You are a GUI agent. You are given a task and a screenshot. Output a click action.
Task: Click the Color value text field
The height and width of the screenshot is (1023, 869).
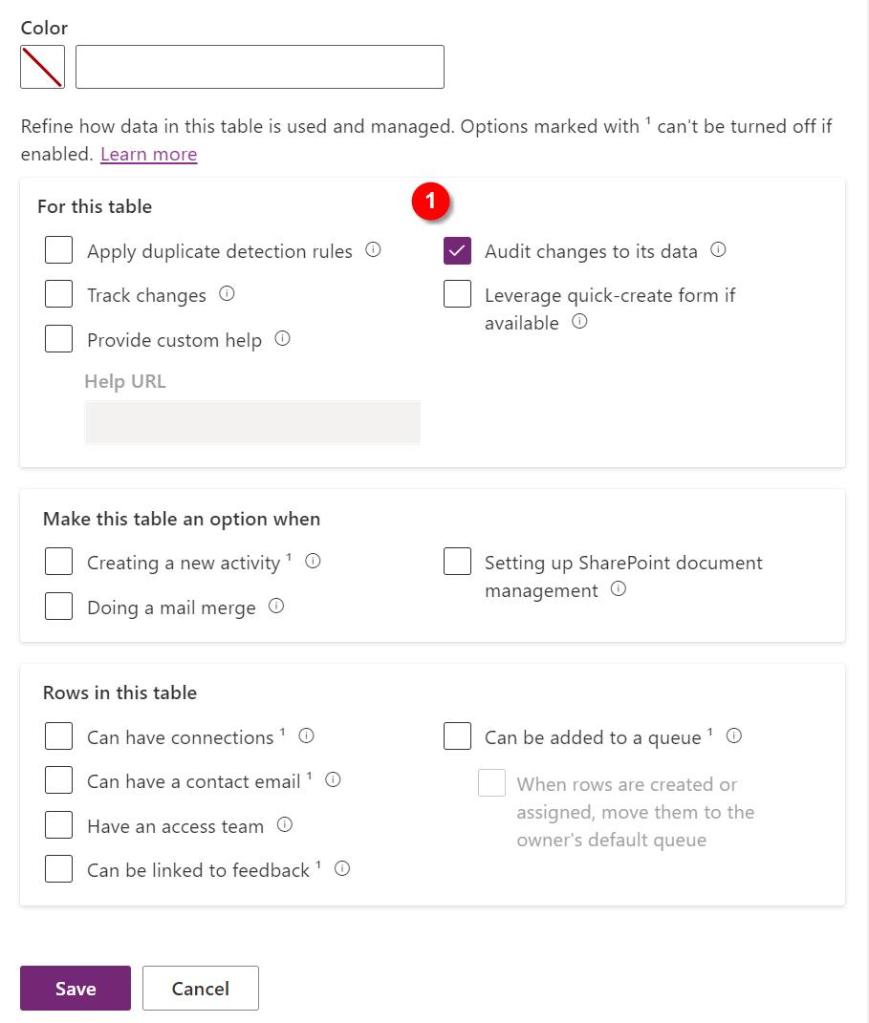[259, 67]
